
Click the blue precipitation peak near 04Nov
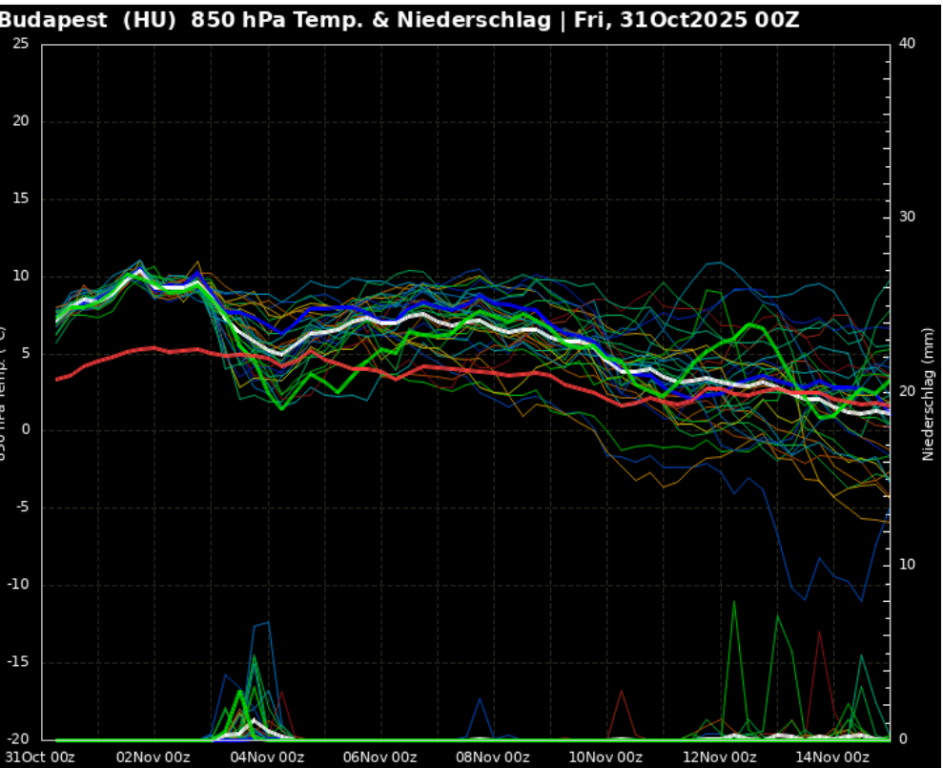[x=267, y=622]
